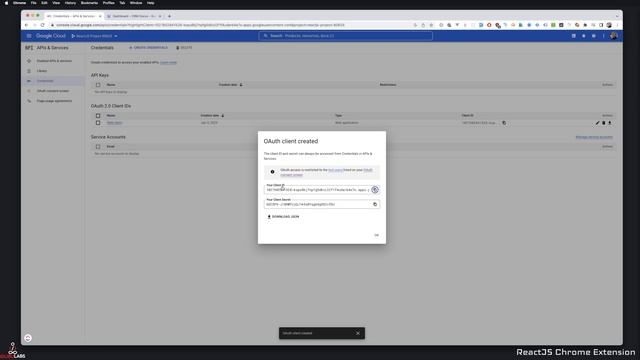The height and width of the screenshot is (360, 640).
Task: Open Google Cloud more options menu
Action: coord(604,36)
